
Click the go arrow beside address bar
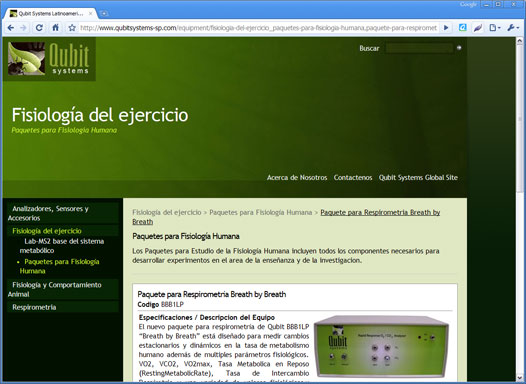(446, 28)
